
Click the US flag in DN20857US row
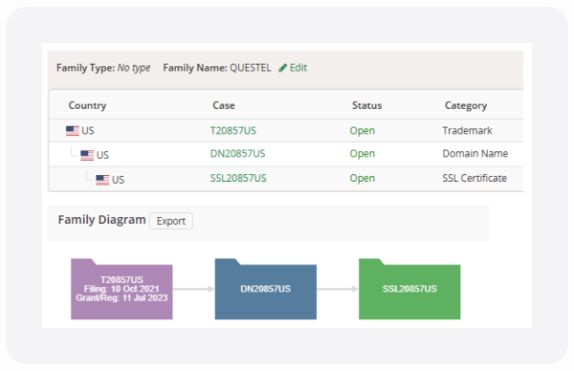coord(87,155)
